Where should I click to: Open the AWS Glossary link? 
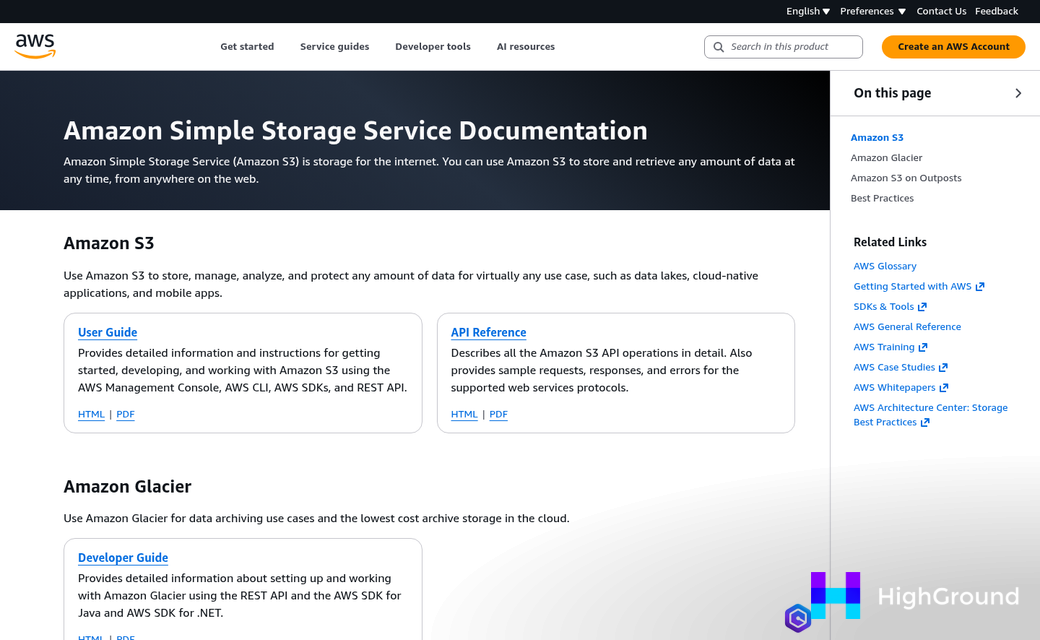884,266
